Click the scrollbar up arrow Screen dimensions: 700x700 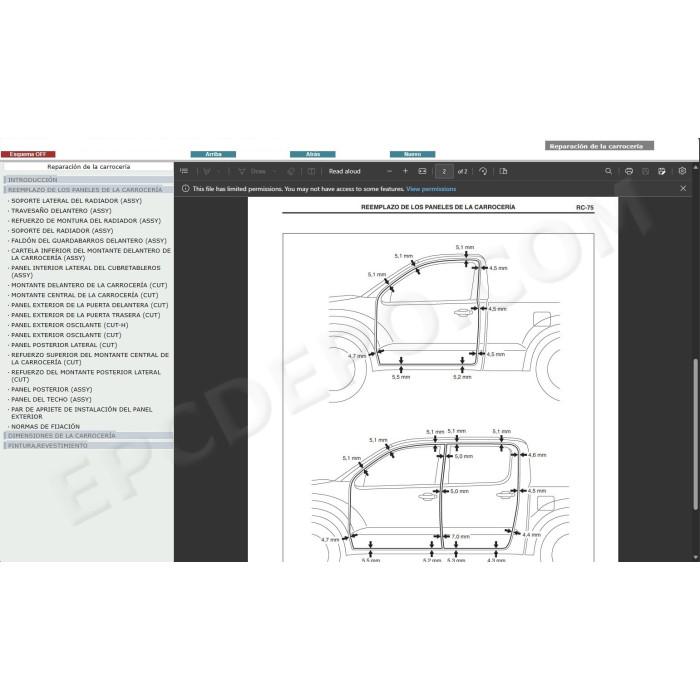tap(696, 167)
